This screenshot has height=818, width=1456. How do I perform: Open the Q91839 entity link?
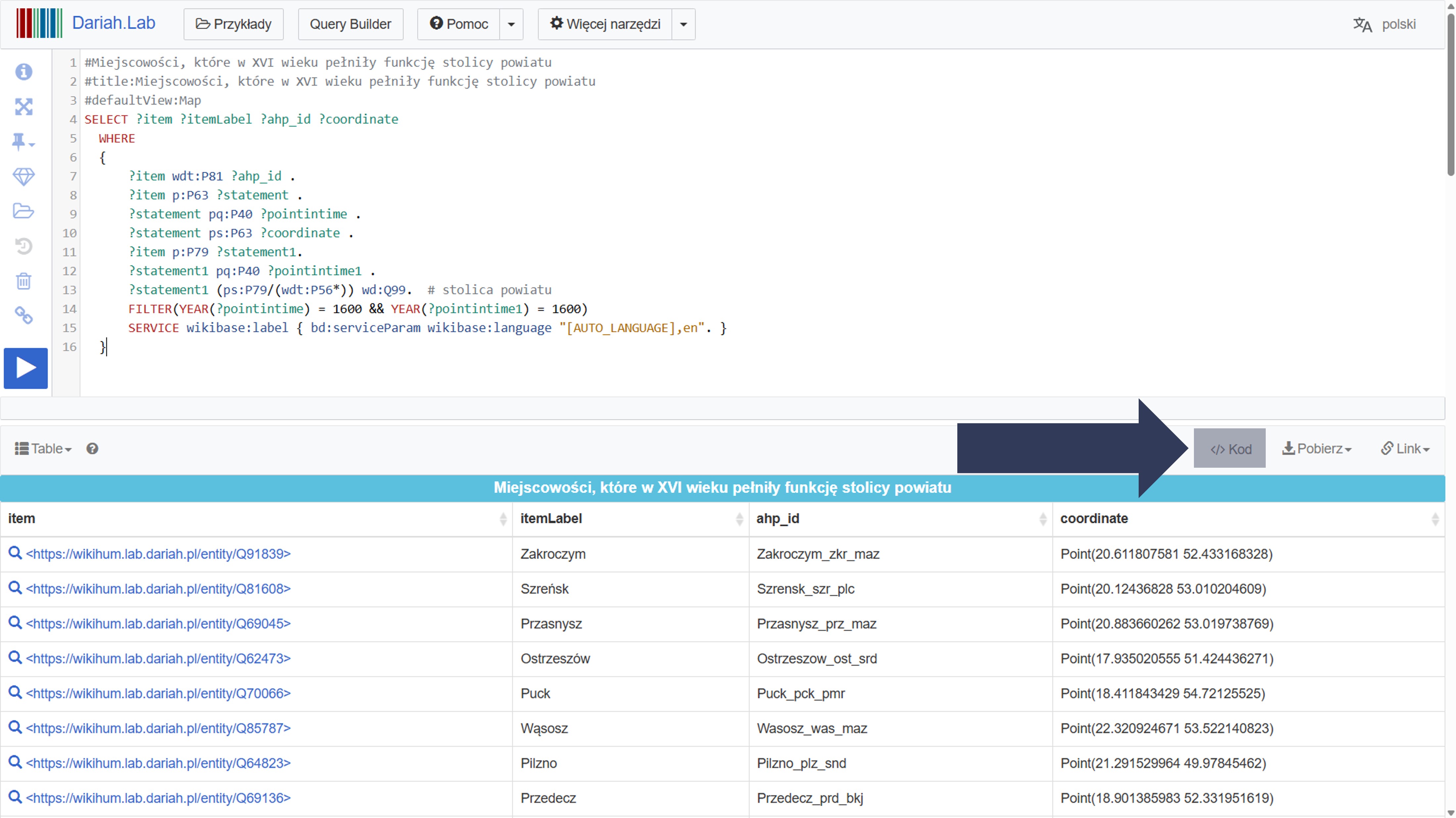point(158,554)
